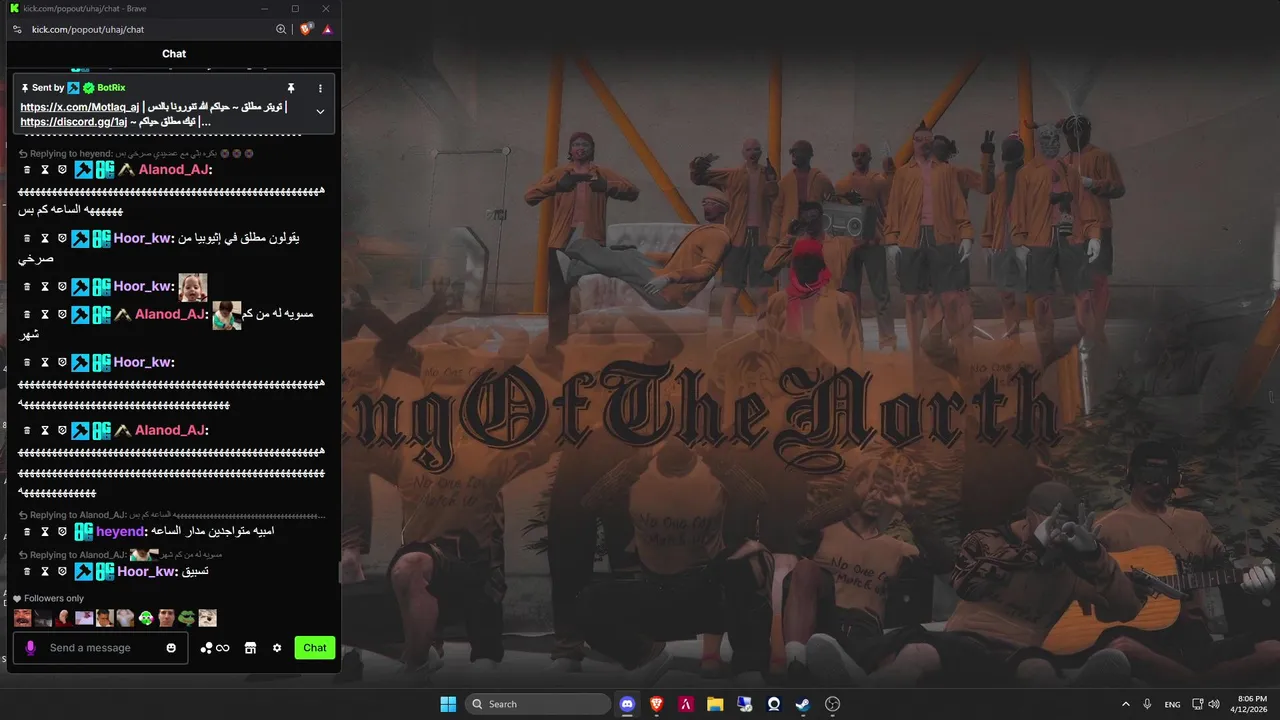Open channel points infinity icon
Viewport: 1280px width, 720px height.
[x=215, y=648]
